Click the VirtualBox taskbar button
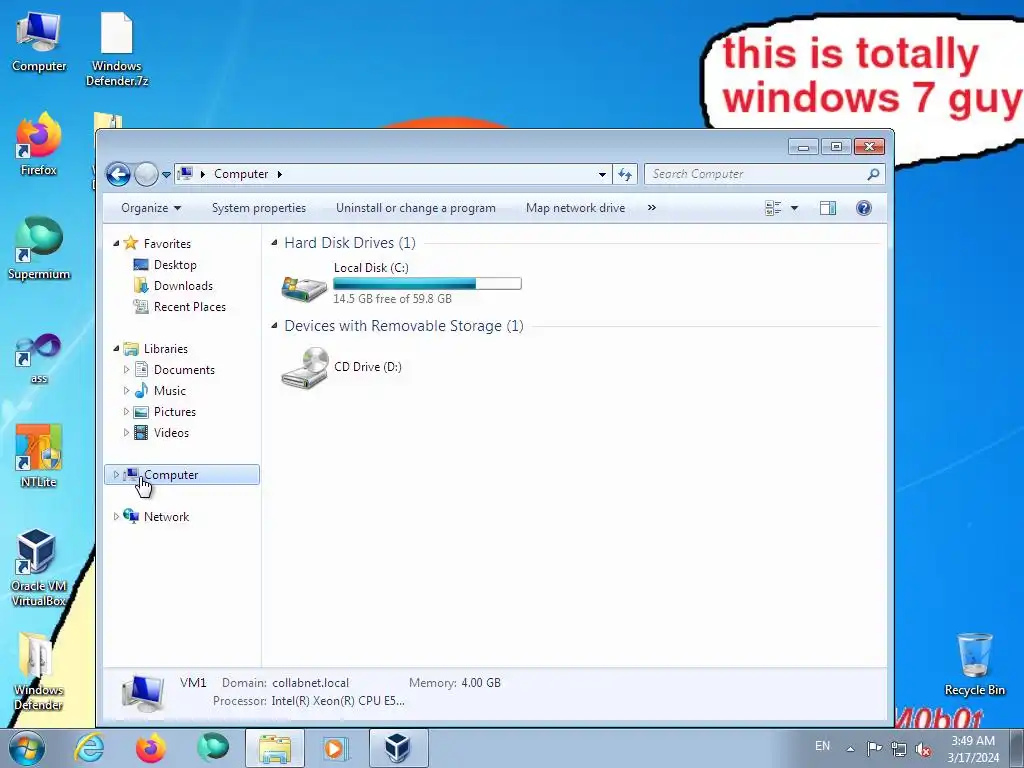 point(398,748)
